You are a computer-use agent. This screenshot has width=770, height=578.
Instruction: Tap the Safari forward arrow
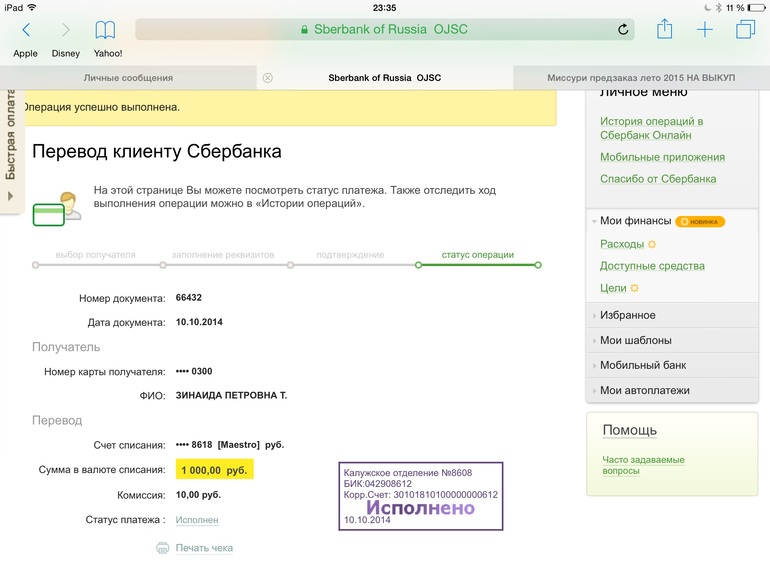[65, 30]
